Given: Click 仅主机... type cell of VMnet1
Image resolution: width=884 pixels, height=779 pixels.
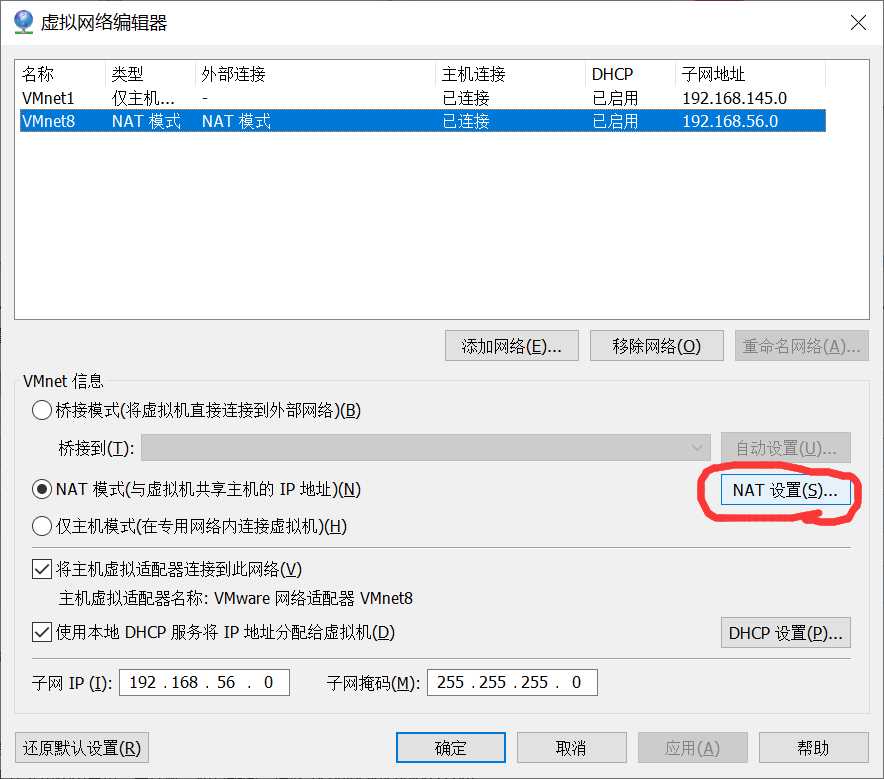Looking at the screenshot, I should [x=143, y=98].
